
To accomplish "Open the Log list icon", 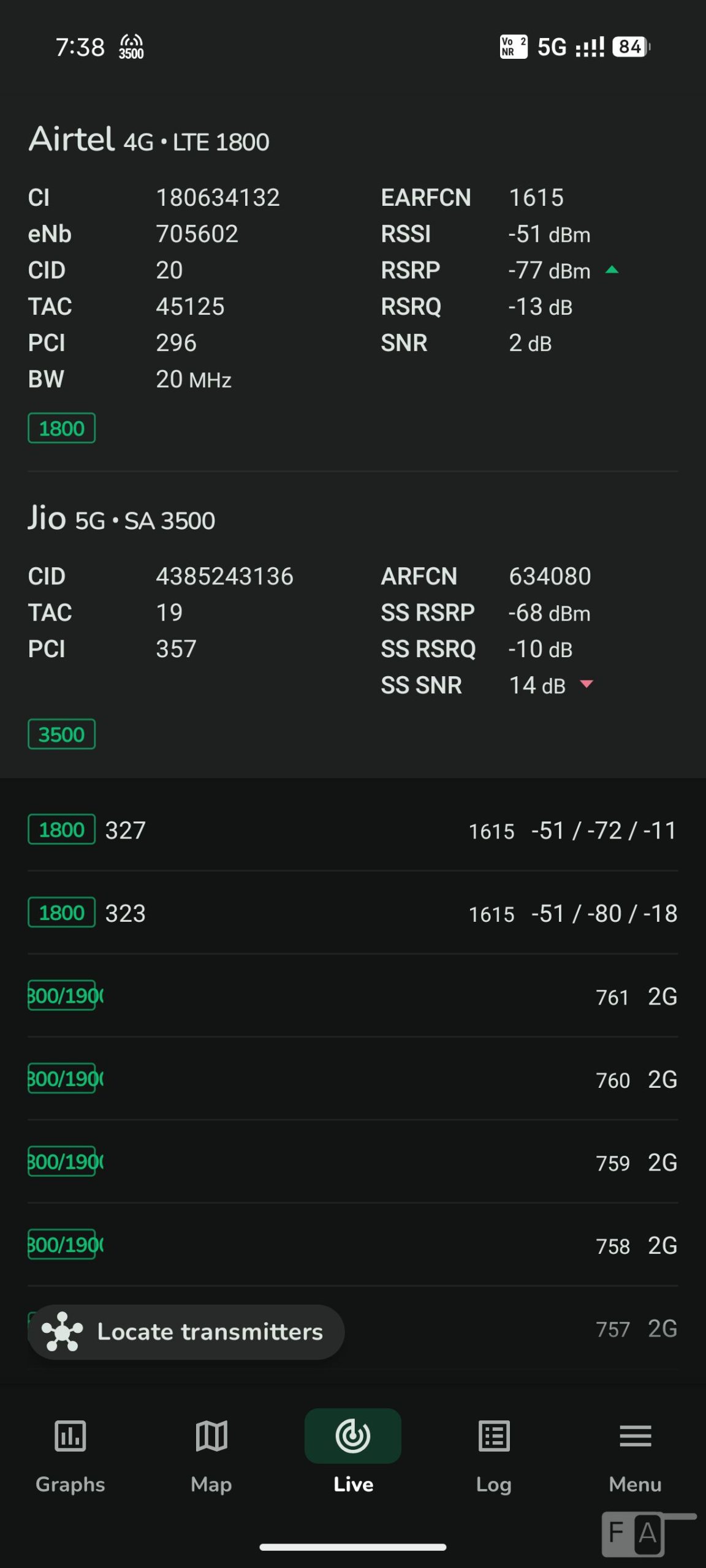I will pos(494,1436).
